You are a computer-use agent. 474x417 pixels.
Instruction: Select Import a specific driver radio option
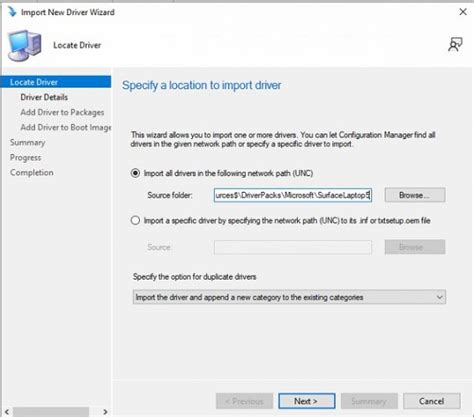point(135,221)
